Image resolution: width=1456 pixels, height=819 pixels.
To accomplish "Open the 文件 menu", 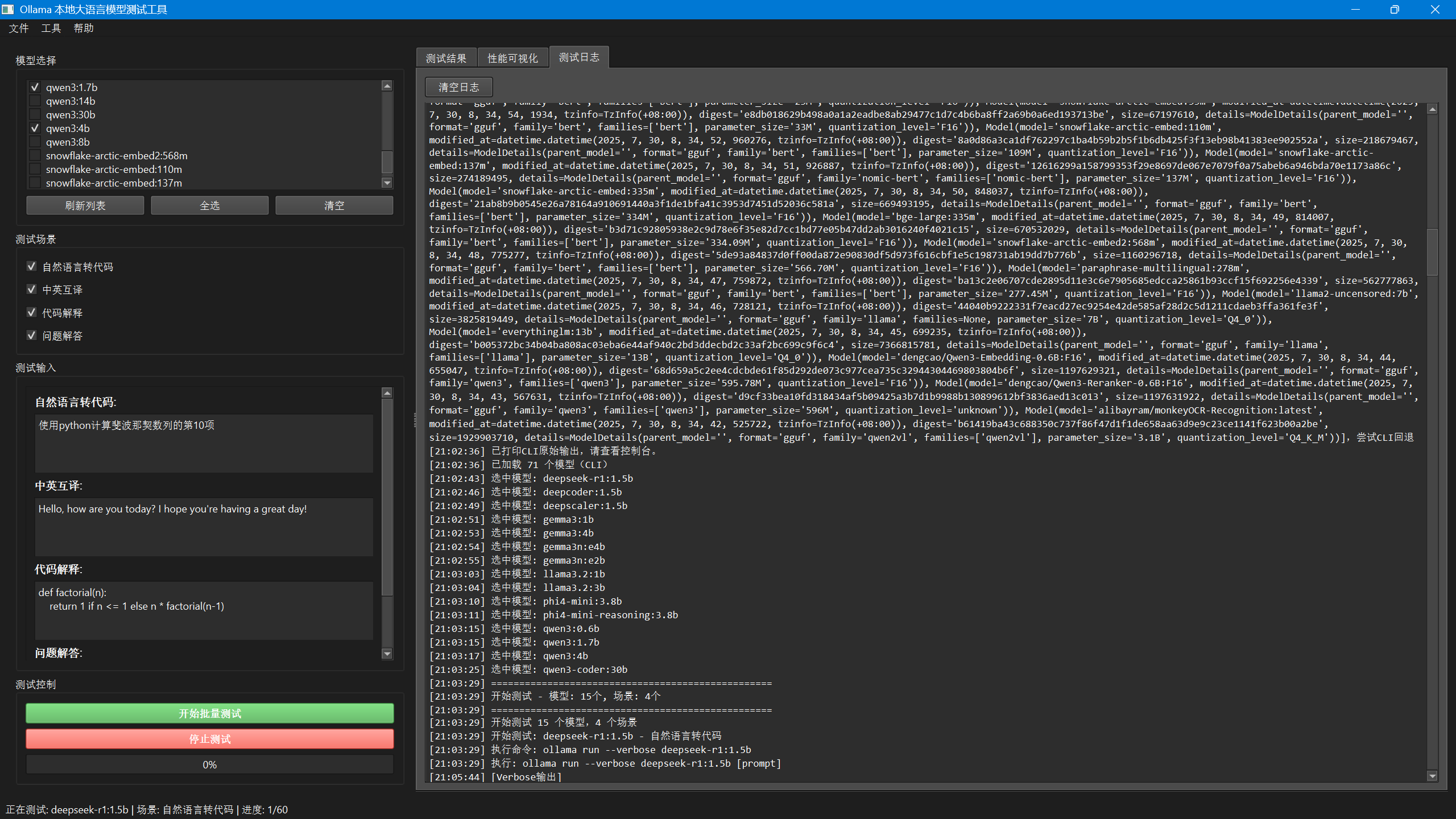I will coord(18,28).
